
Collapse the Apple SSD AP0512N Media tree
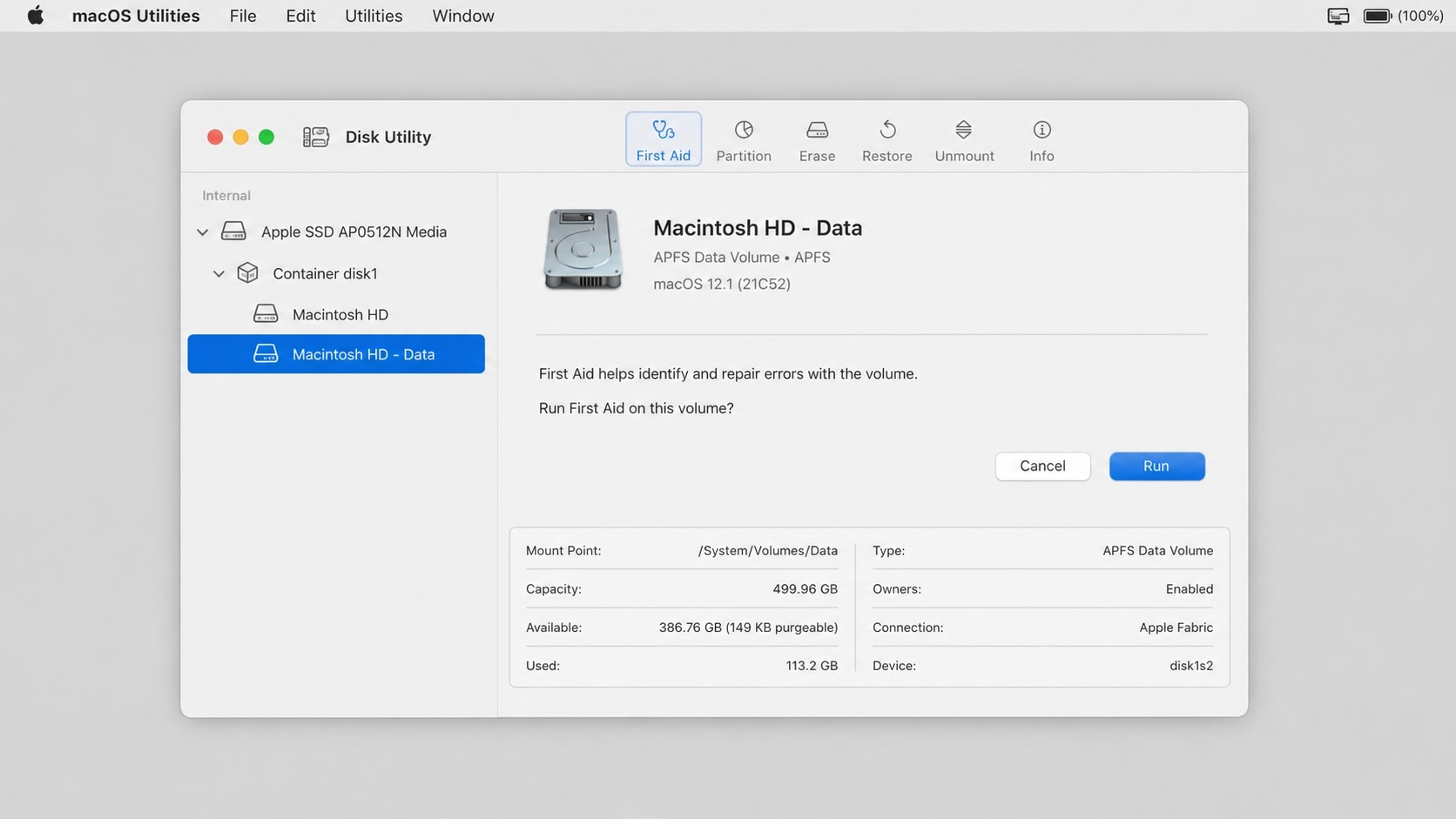coord(202,232)
